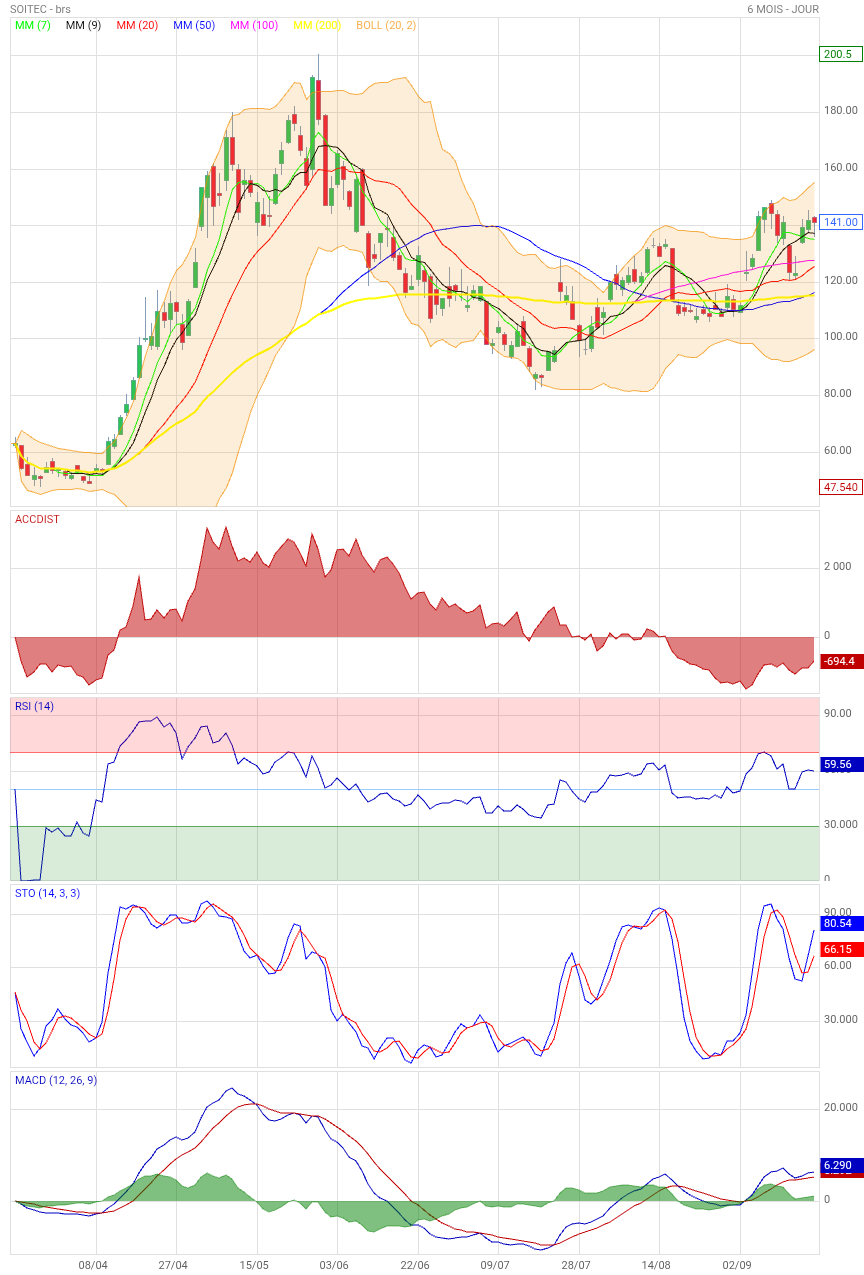Screen dimensions: 864x1275
Task: Select the 27/04 date axis label
Action: click(174, 1264)
